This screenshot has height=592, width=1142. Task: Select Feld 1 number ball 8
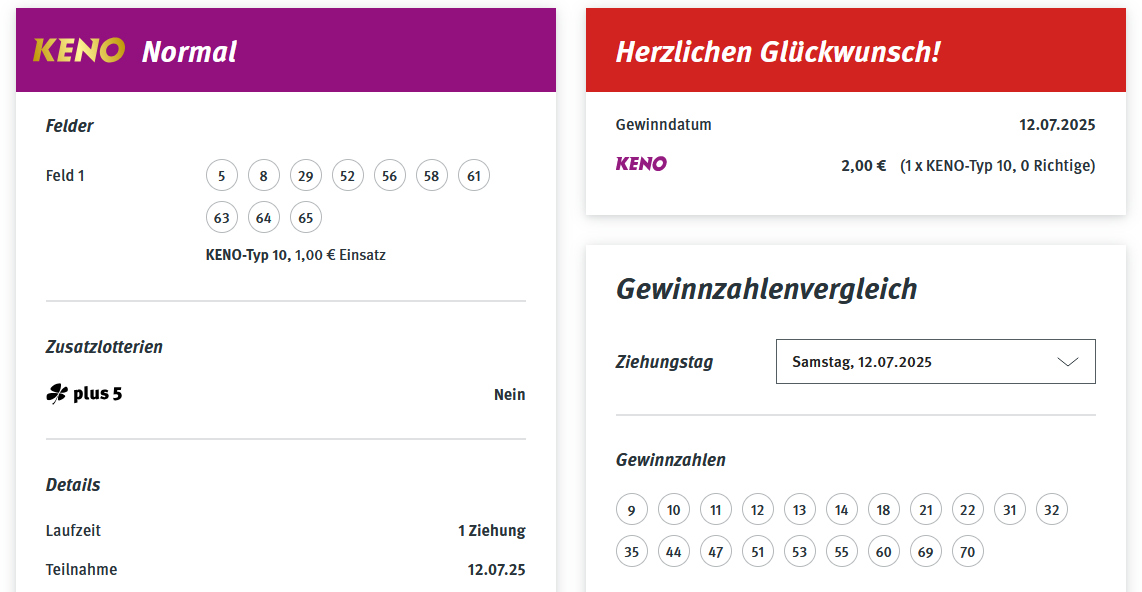pos(264,175)
